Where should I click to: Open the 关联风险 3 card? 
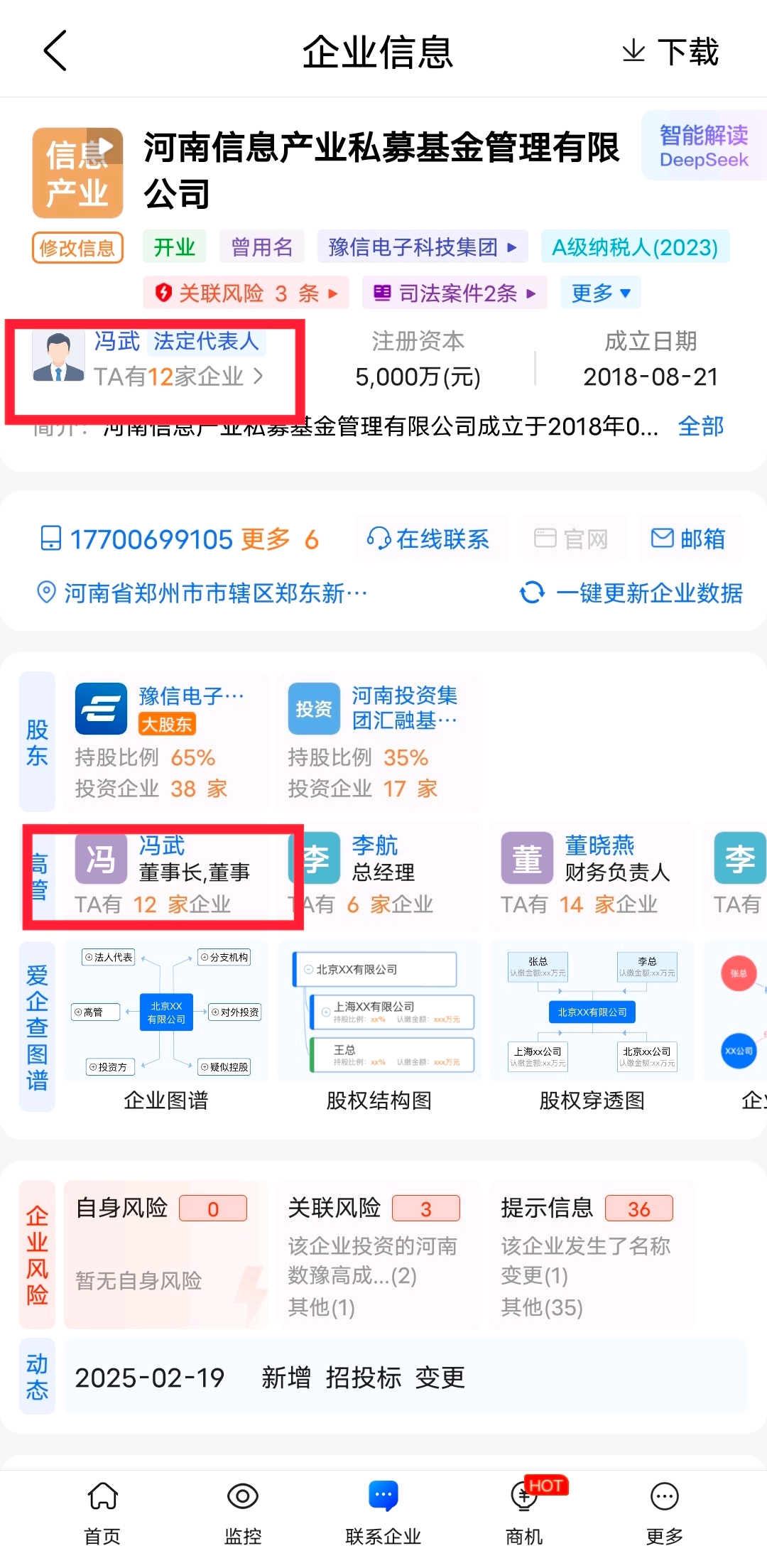point(379,1255)
